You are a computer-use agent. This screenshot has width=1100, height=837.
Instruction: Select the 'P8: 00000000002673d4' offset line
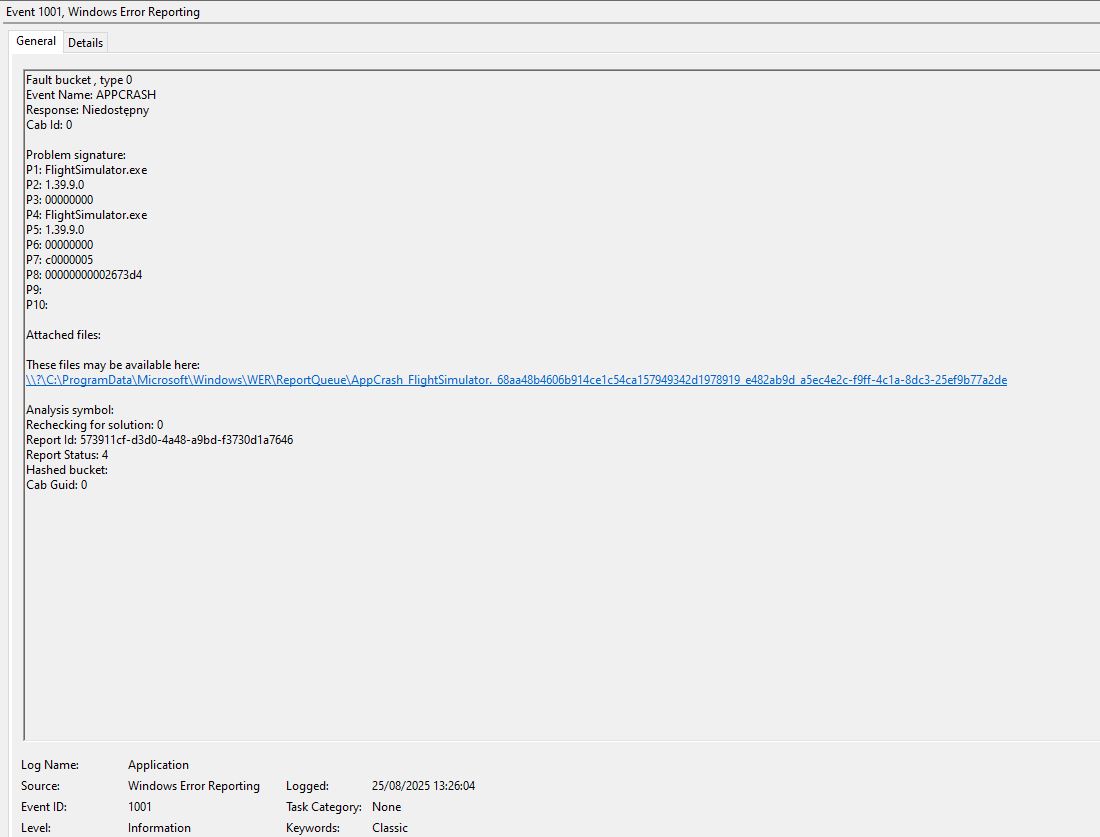click(x=84, y=275)
